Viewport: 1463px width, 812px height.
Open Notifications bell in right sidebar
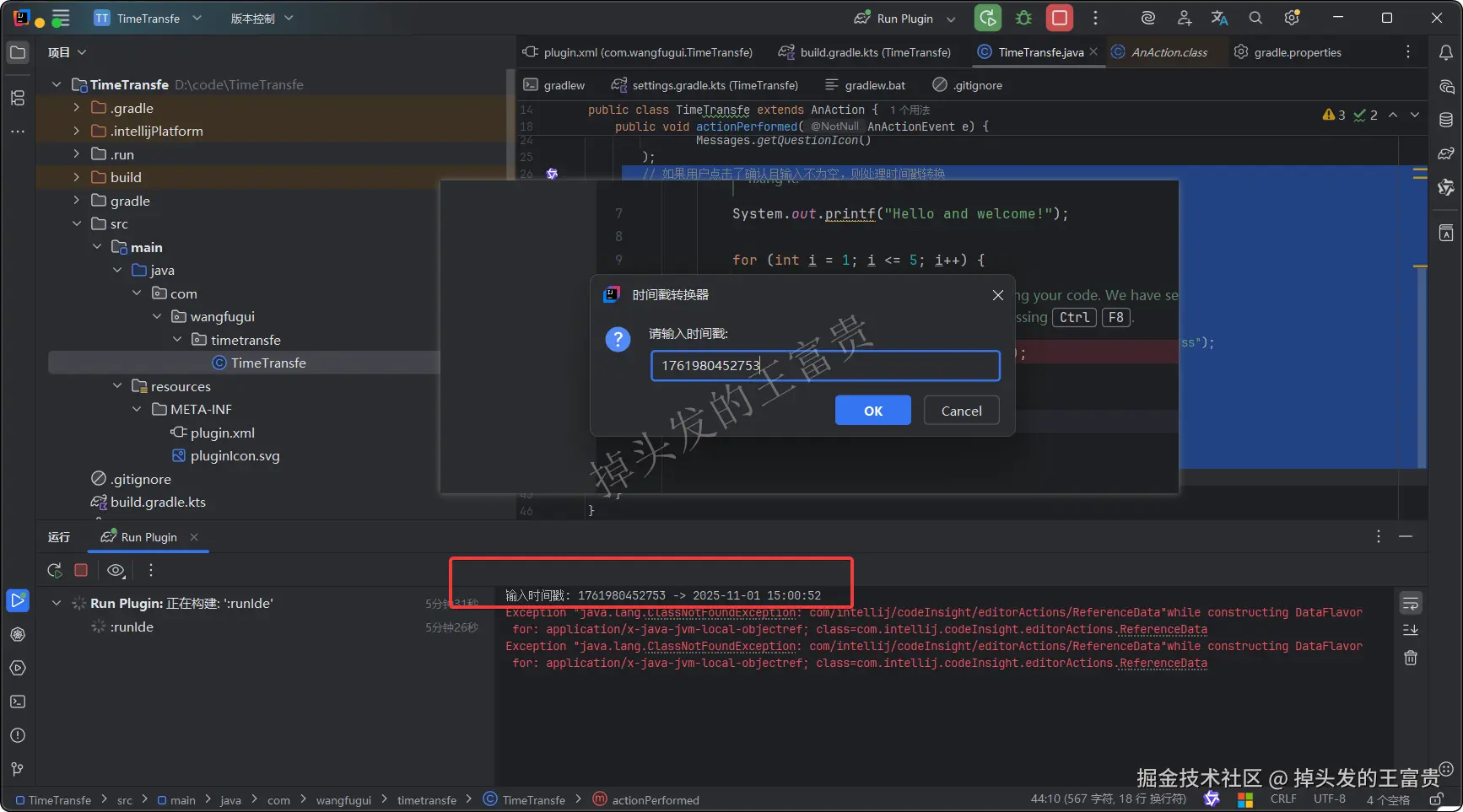[x=1446, y=52]
